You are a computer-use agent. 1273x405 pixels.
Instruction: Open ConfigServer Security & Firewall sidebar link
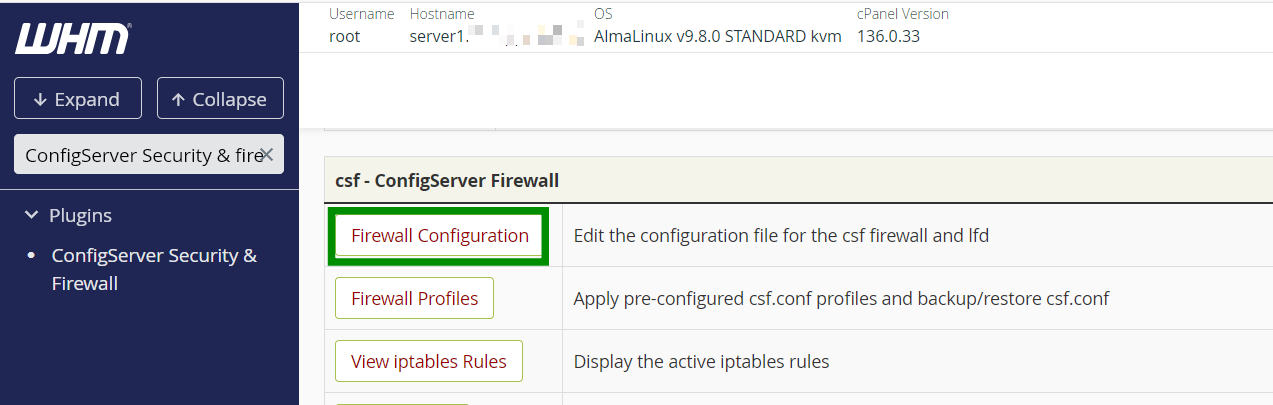[x=154, y=269]
